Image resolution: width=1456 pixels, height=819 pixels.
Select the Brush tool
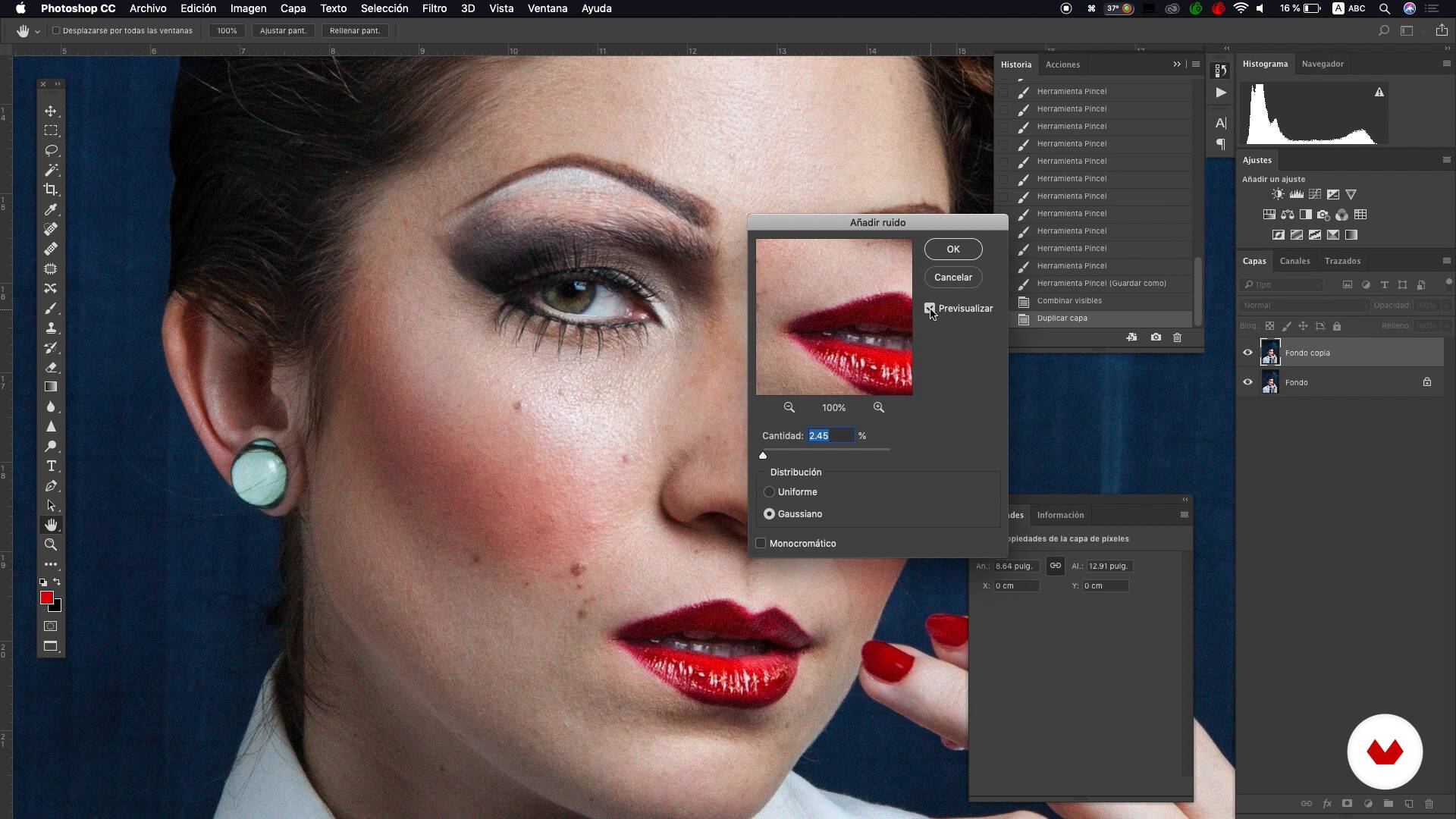pyautogui.click(x=51, y=308)
